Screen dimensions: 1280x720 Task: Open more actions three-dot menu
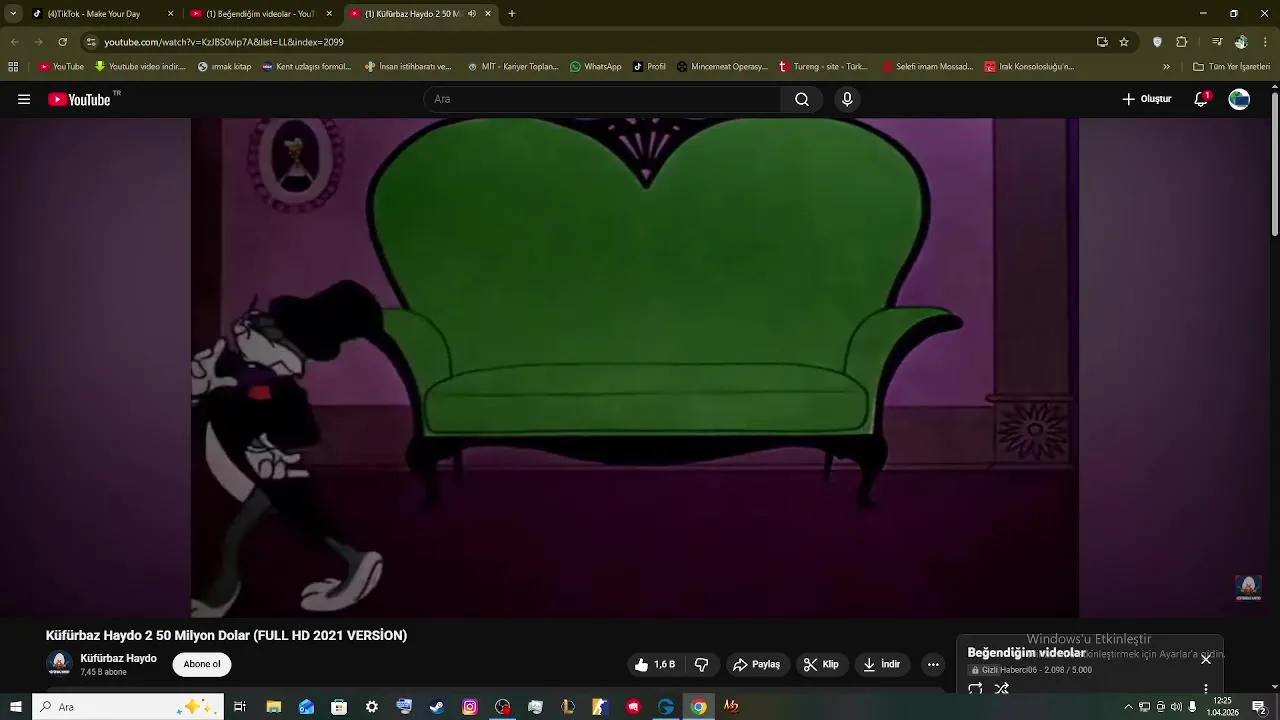coord(933,664)
